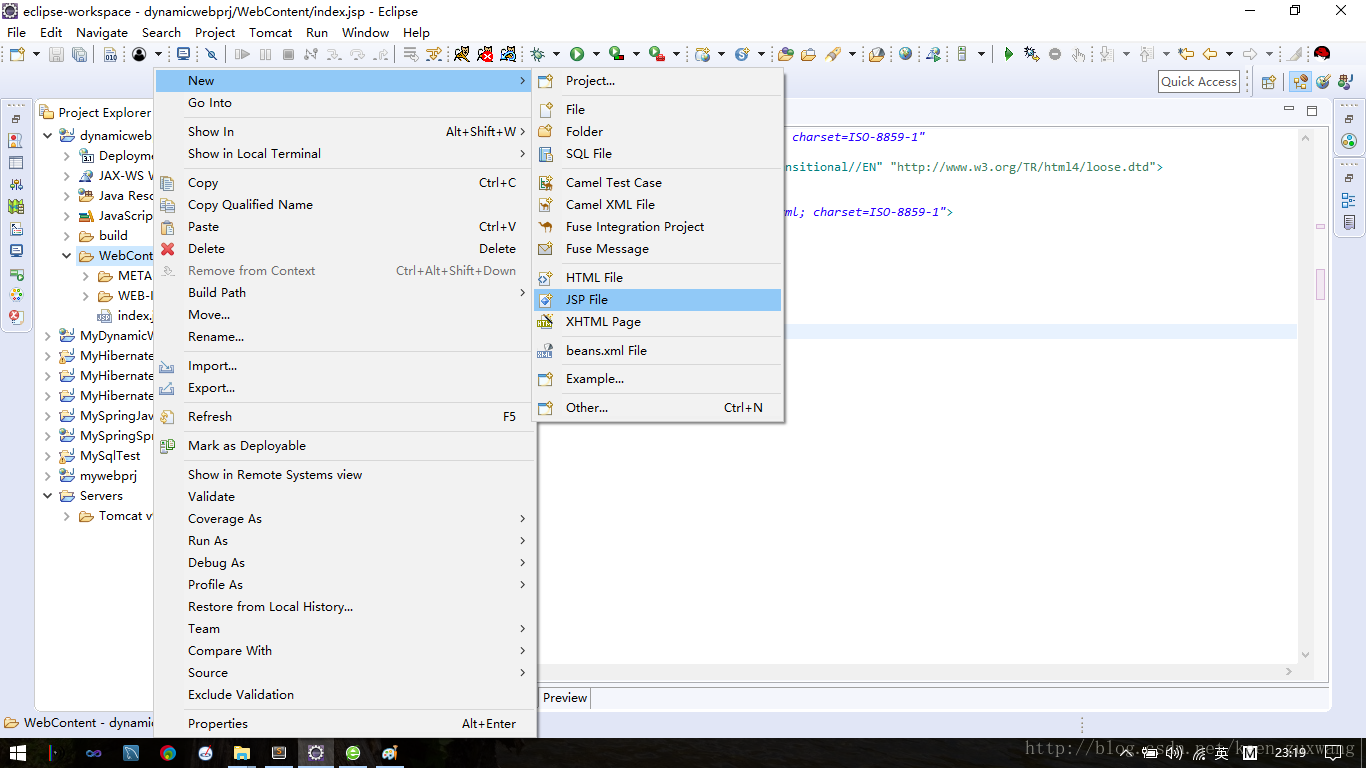Click Mark as Deployable menu entry

click(346, 446)
